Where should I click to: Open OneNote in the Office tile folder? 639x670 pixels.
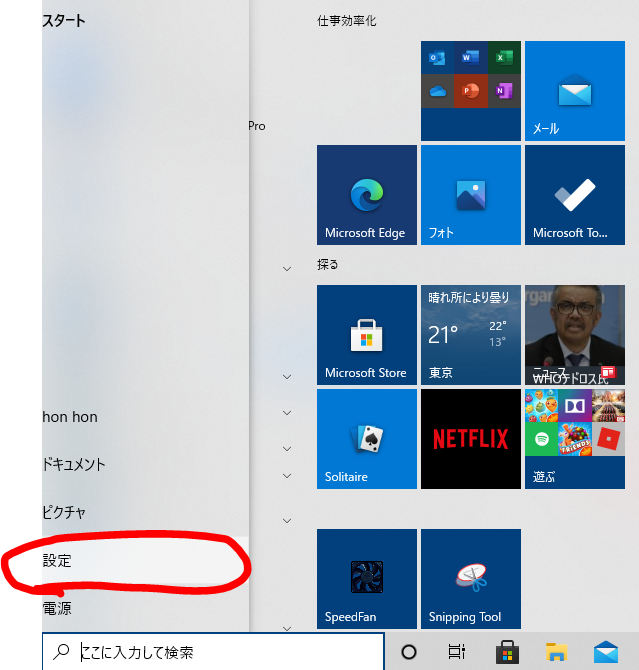click(504, 91)
